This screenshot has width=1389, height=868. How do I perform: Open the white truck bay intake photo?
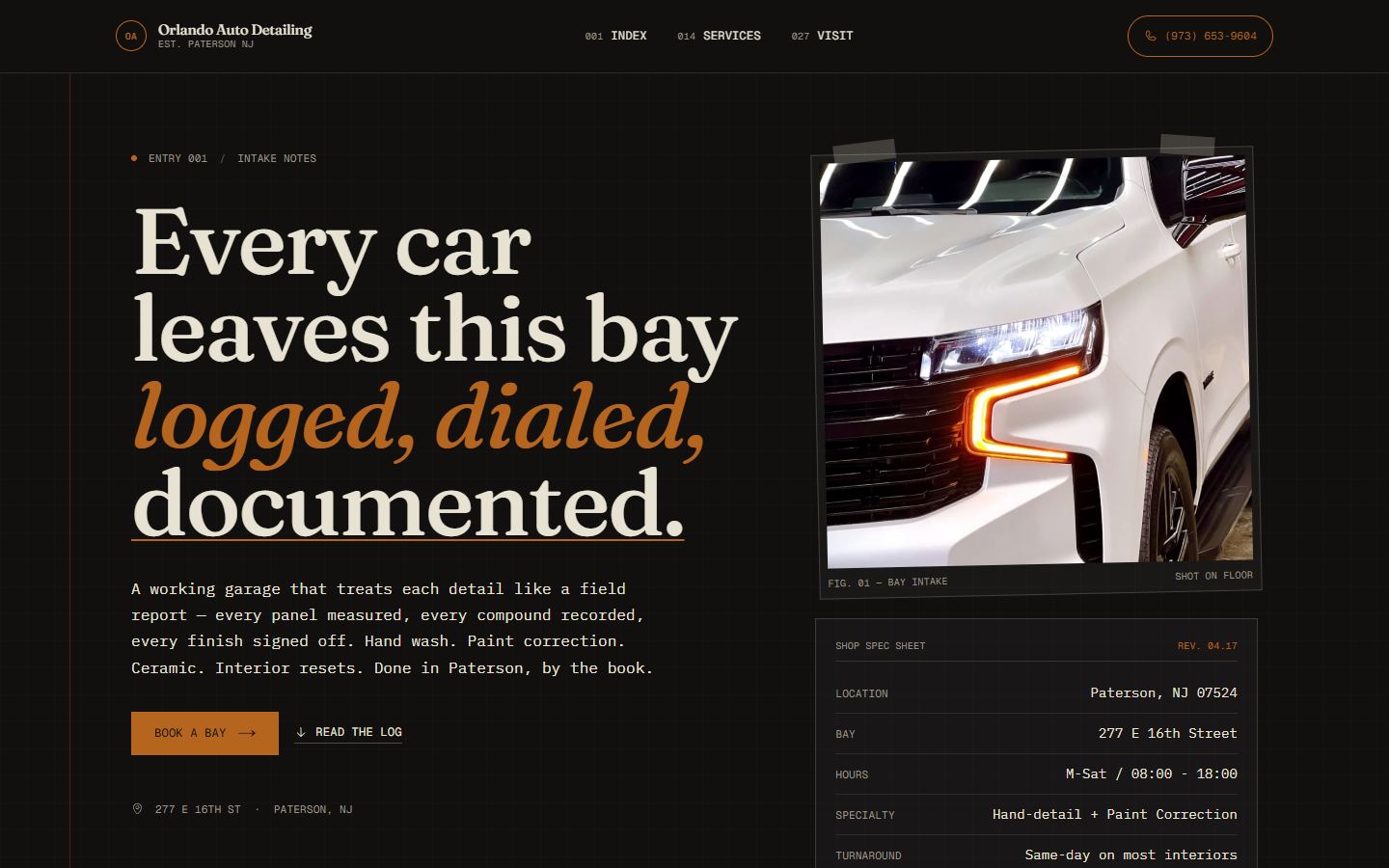point(1037,361)
